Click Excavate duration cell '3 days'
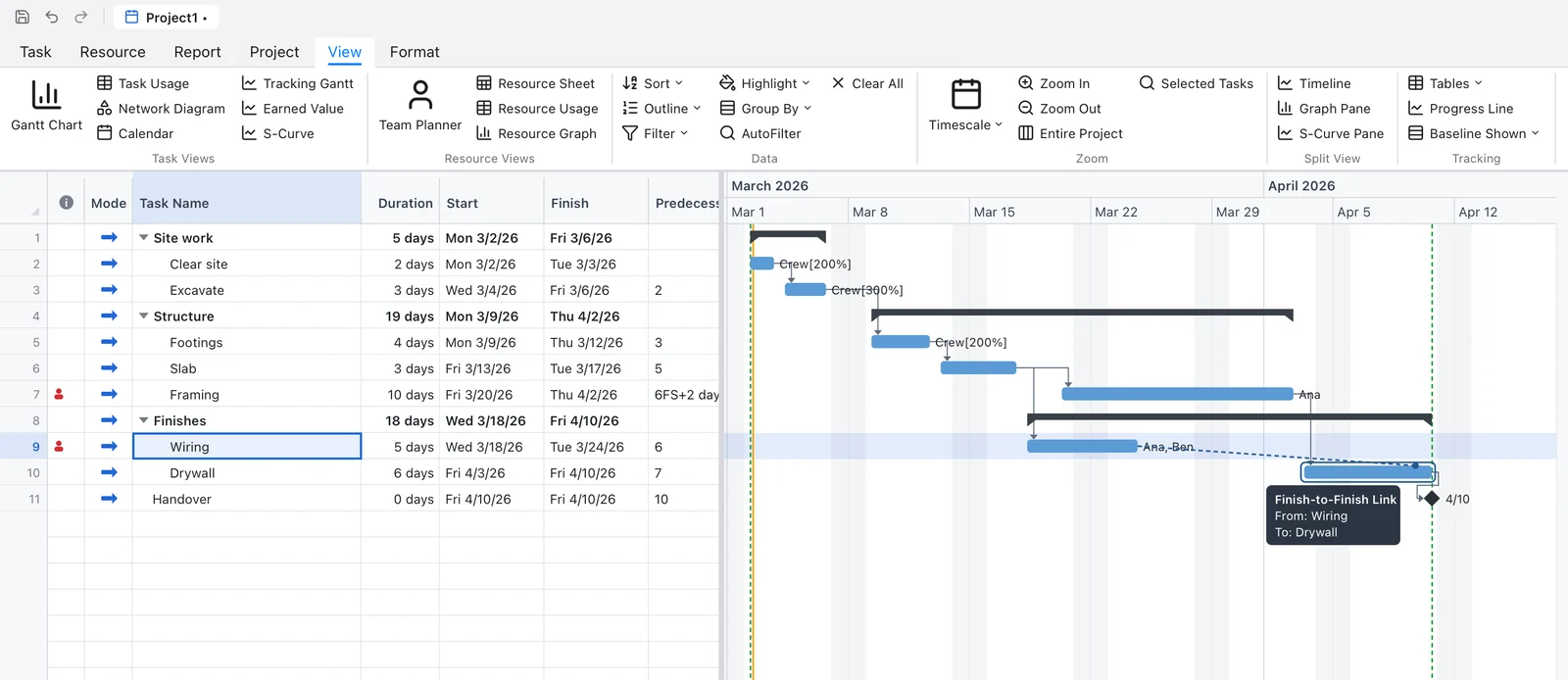This screenshot has width=1568, height=680. 401,290
